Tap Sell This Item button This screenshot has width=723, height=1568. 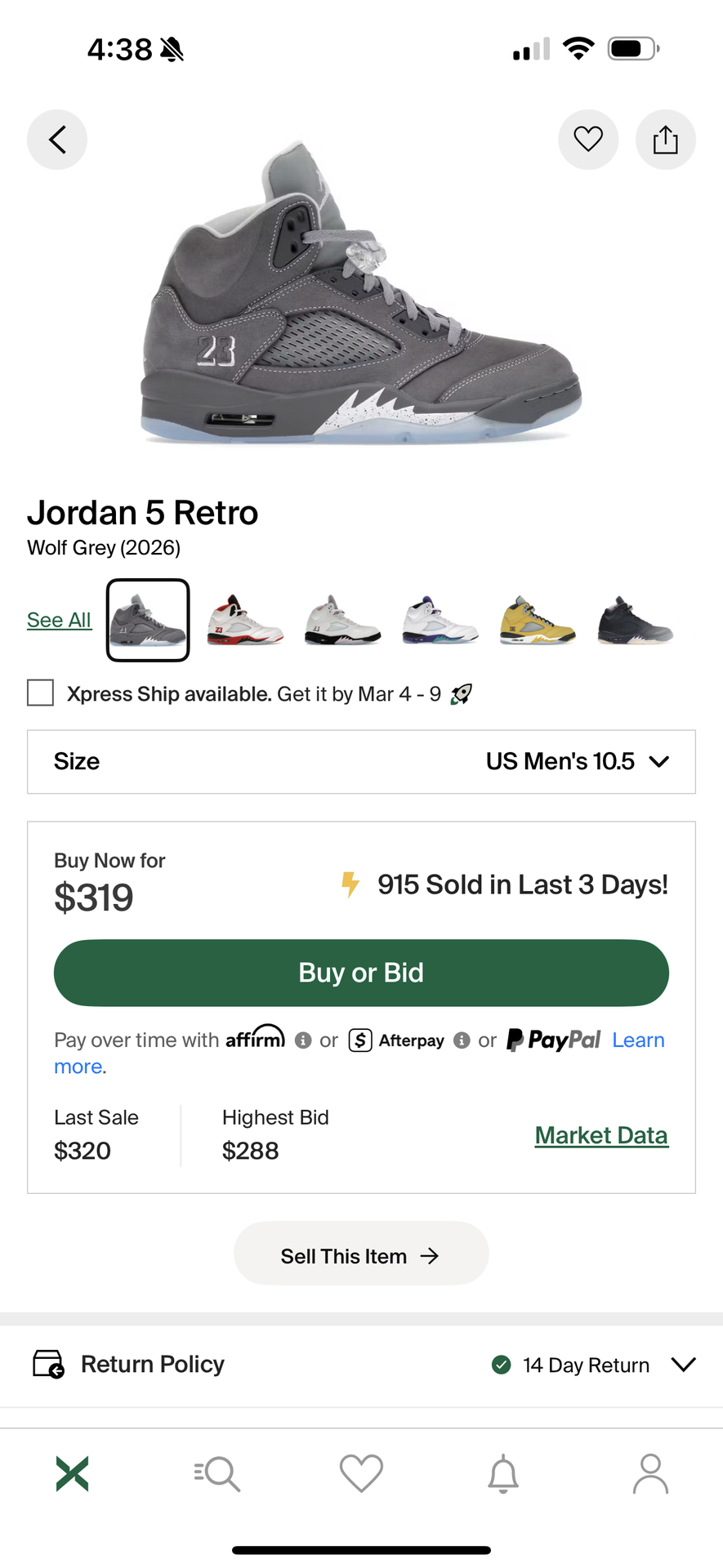point(361,1255)
